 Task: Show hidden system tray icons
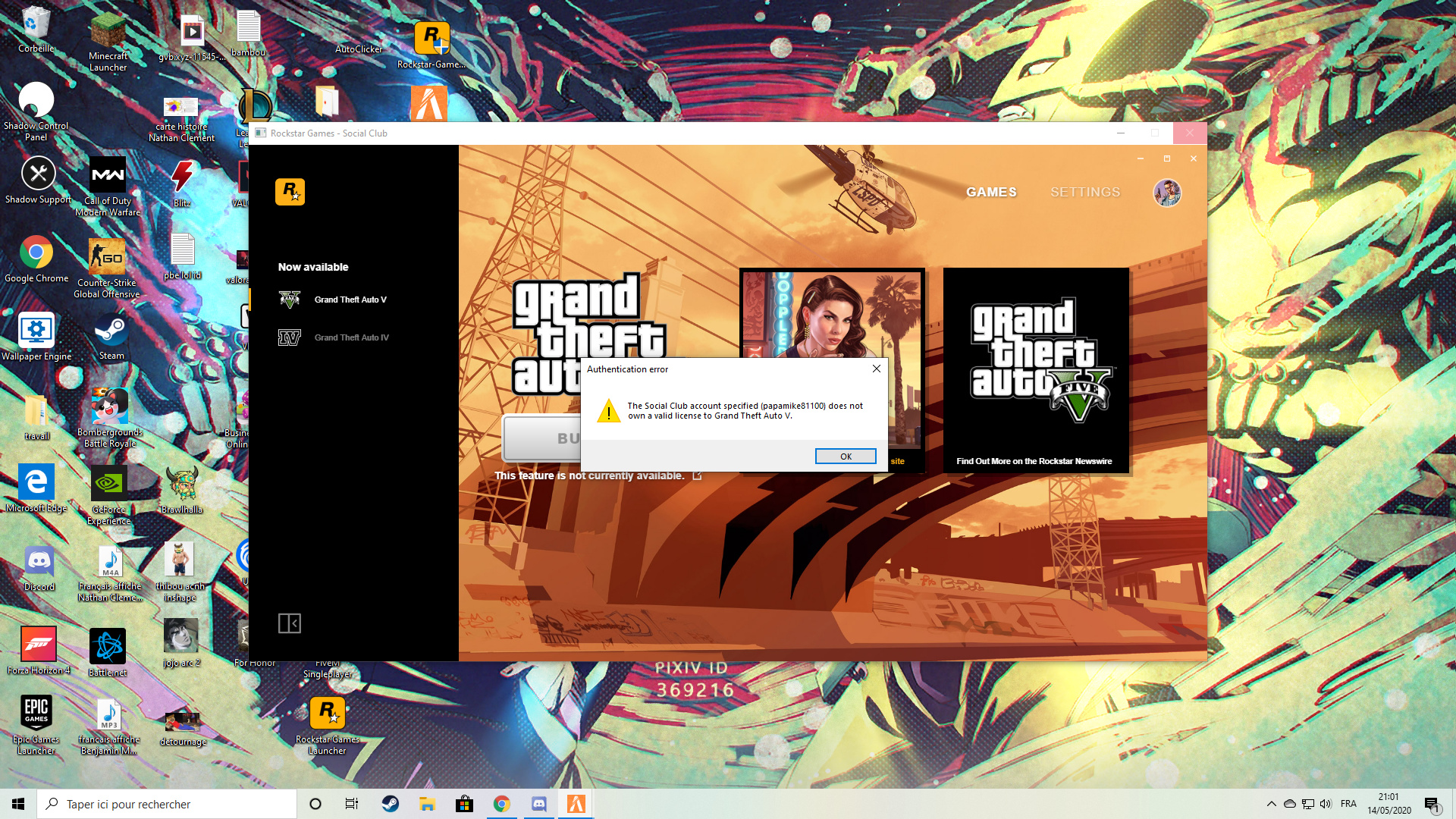[1271, 804]
